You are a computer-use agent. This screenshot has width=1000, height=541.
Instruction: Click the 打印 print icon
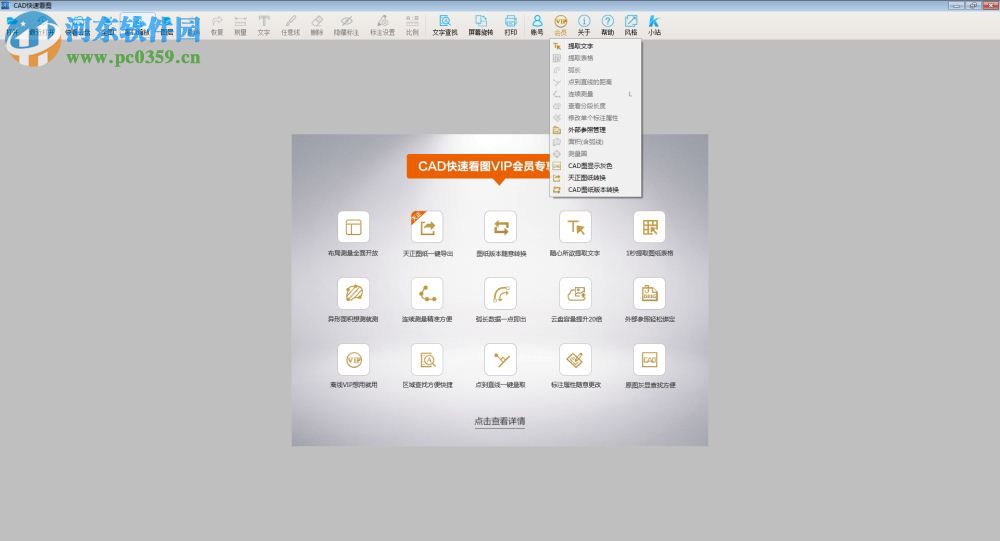[510, 25]
